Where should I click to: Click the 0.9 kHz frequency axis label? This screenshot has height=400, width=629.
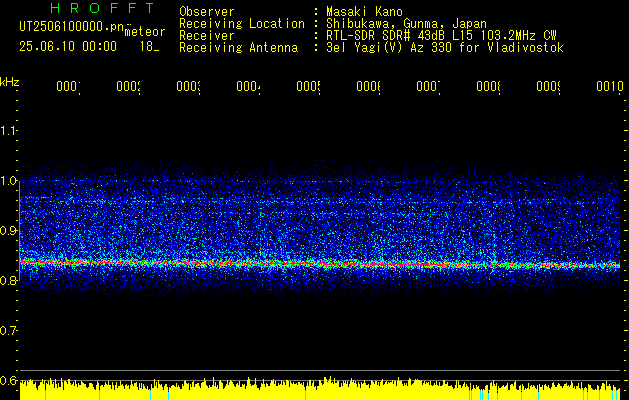(x=9, y=231)
